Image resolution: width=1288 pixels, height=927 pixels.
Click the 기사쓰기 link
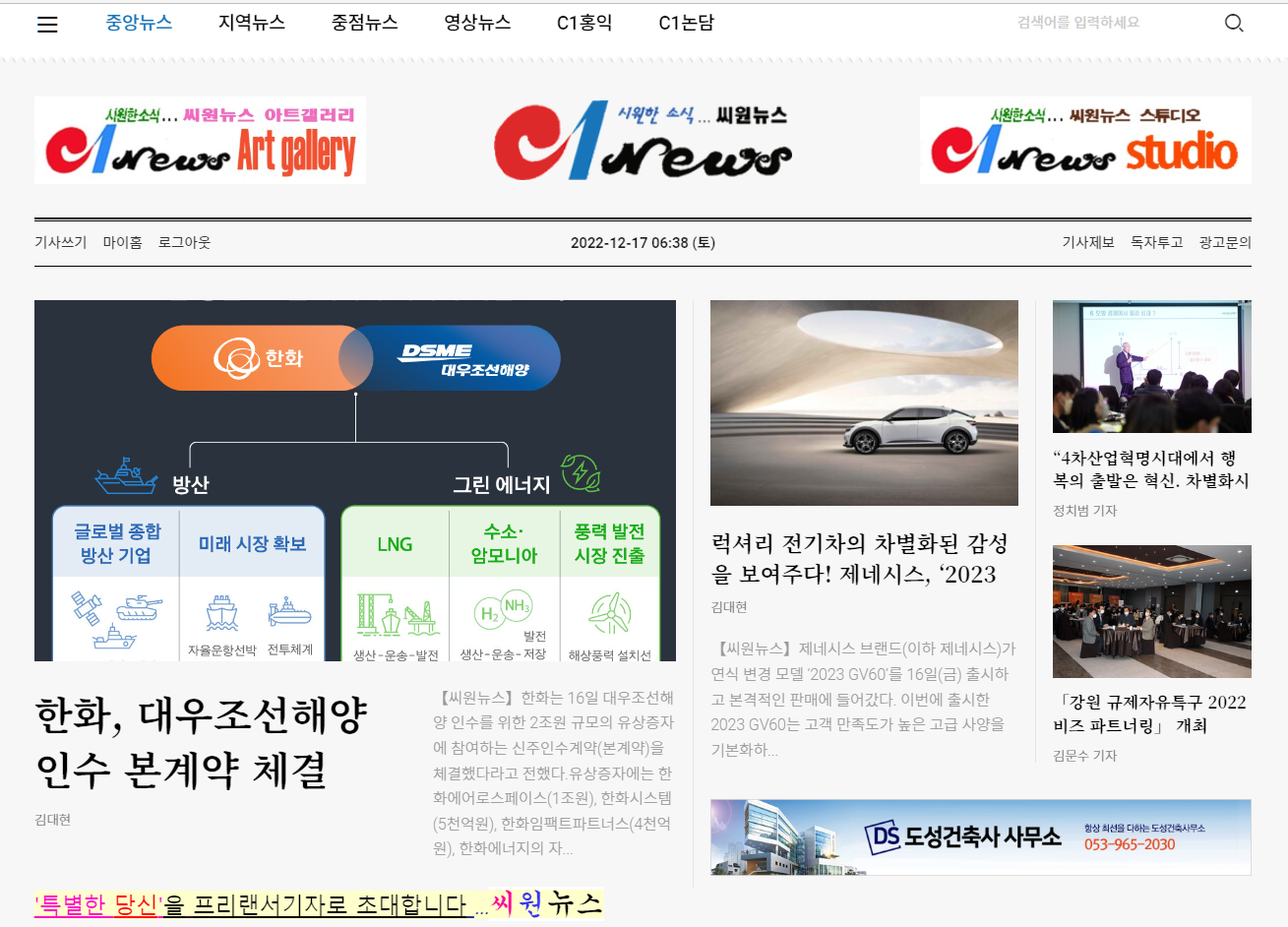click(61, 242)
